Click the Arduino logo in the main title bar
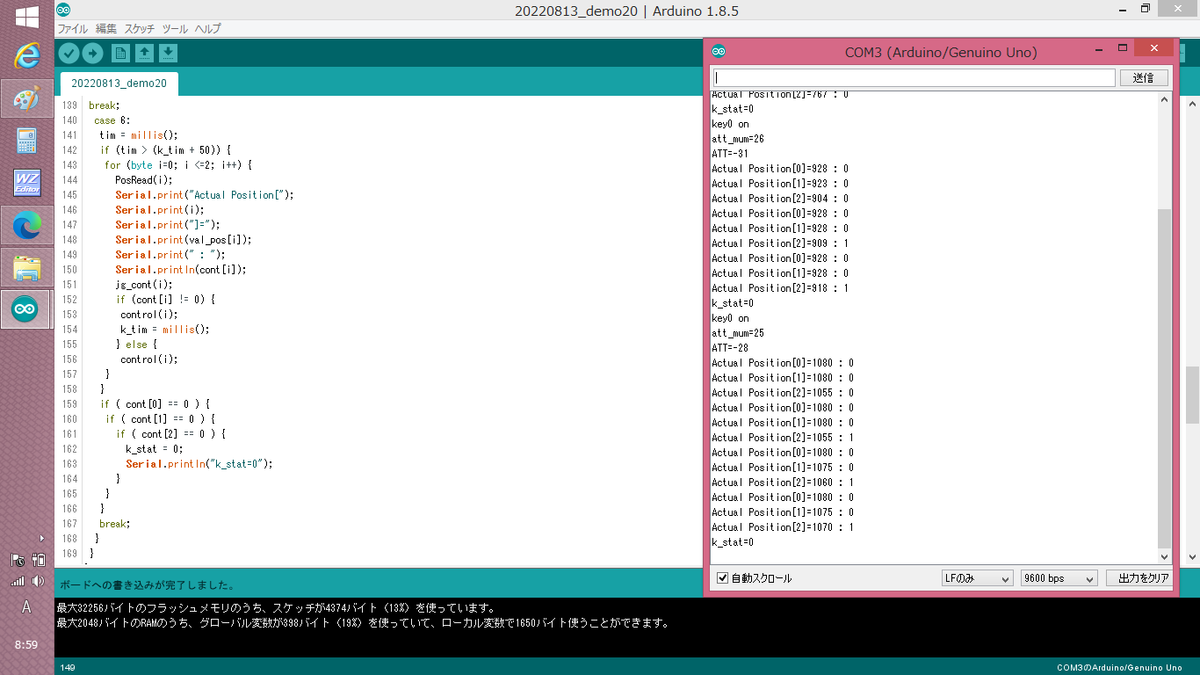 click(x=63, y=11)
